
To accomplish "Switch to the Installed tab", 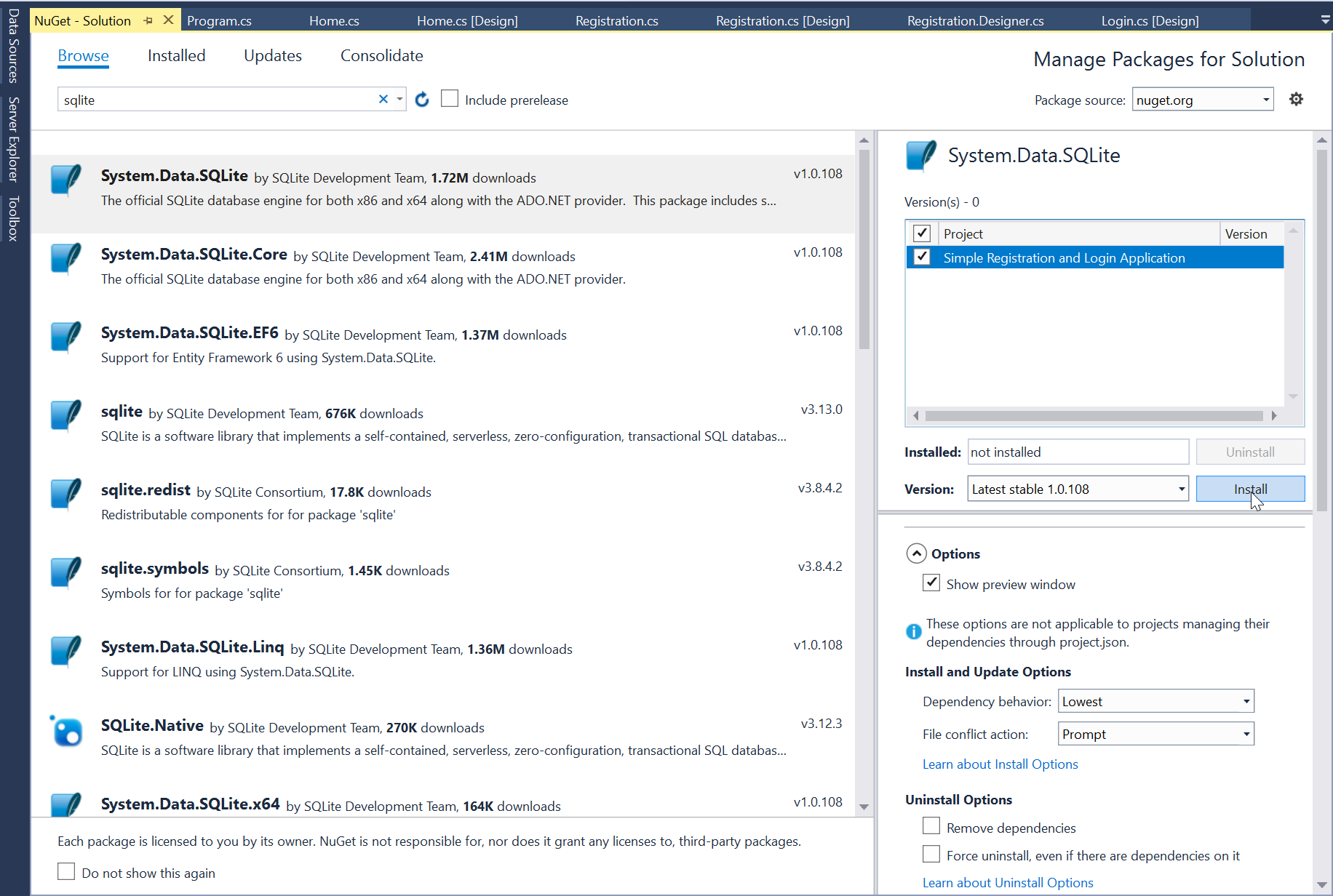I will (x=176, y=55).
